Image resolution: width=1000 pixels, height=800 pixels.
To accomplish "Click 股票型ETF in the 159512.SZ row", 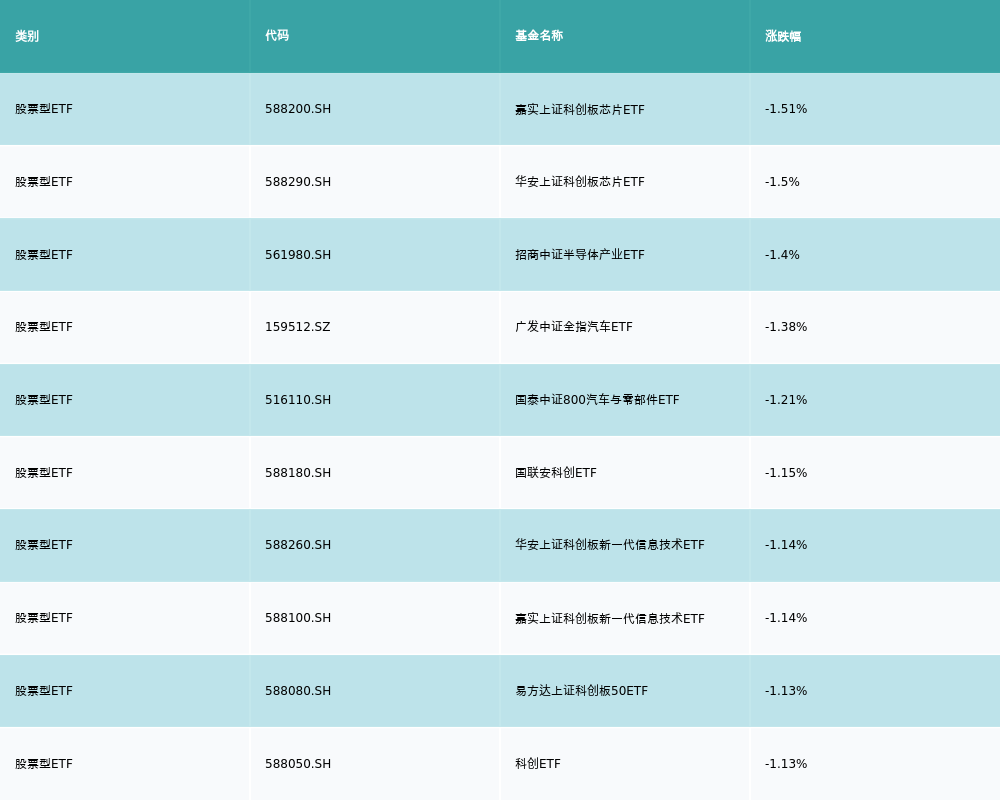I will [44, 327].
